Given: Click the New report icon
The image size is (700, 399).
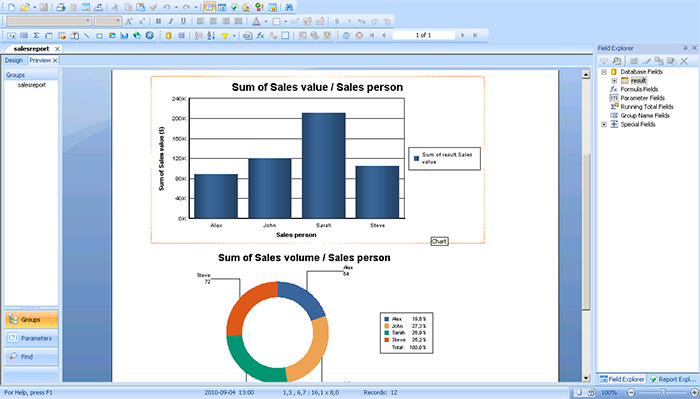Looking at the screenshot, I should click(x=11, y=7).
